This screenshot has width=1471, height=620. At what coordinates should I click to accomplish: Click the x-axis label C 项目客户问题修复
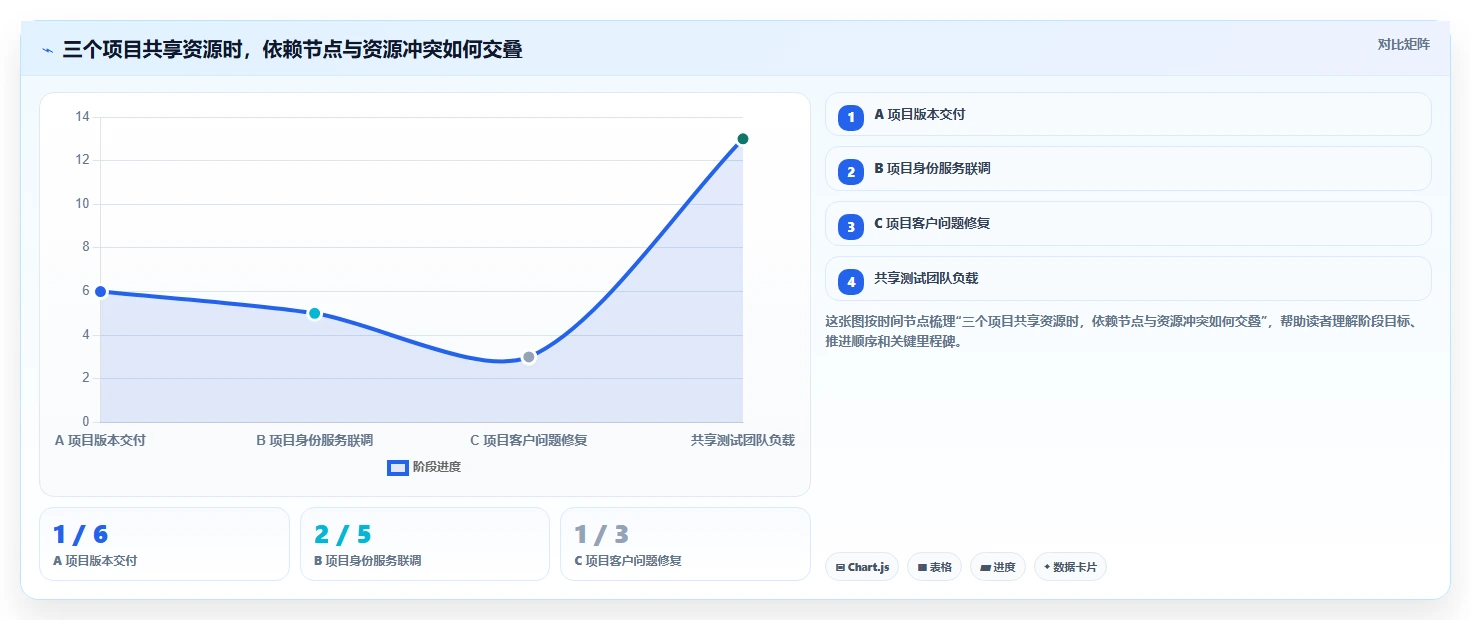tap(529, 440)
